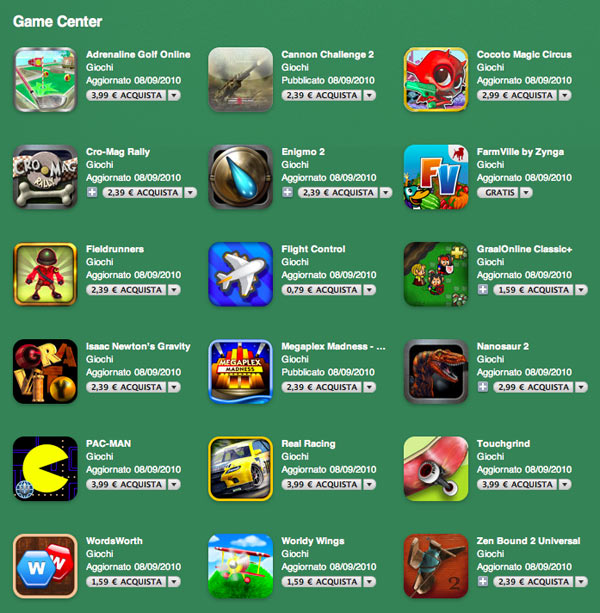Click the 3,99 € ACQUISTA button for PAC-MAN
600x613 pixels.
[126, 485]
